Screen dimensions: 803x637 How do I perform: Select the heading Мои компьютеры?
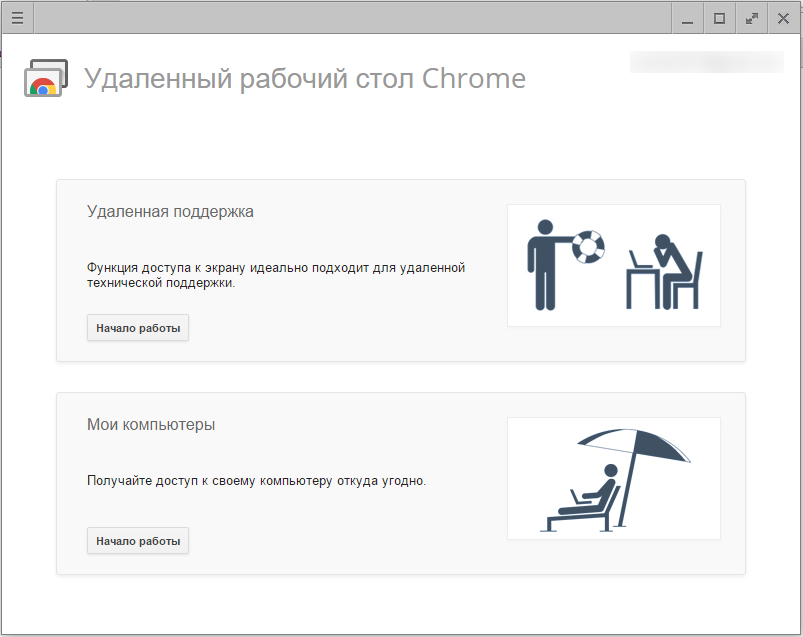[x=151, y=424]
